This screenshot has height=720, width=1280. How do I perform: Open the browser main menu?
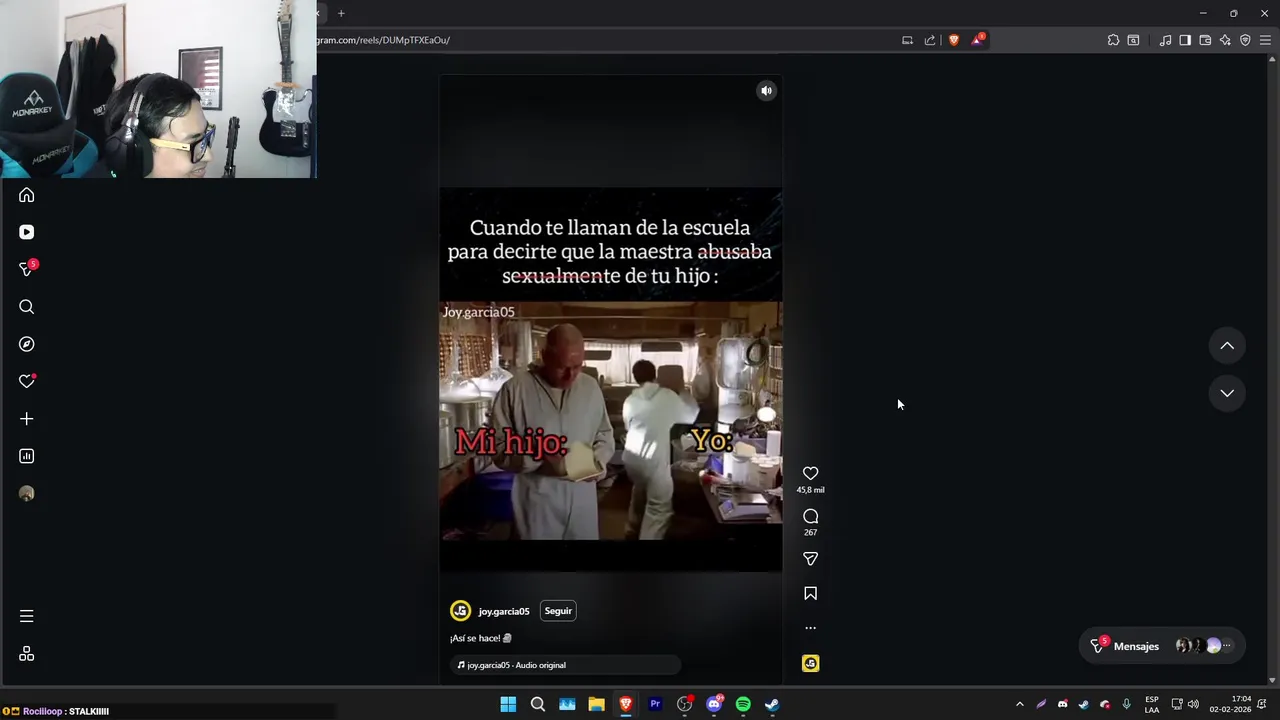point(1265,40)
